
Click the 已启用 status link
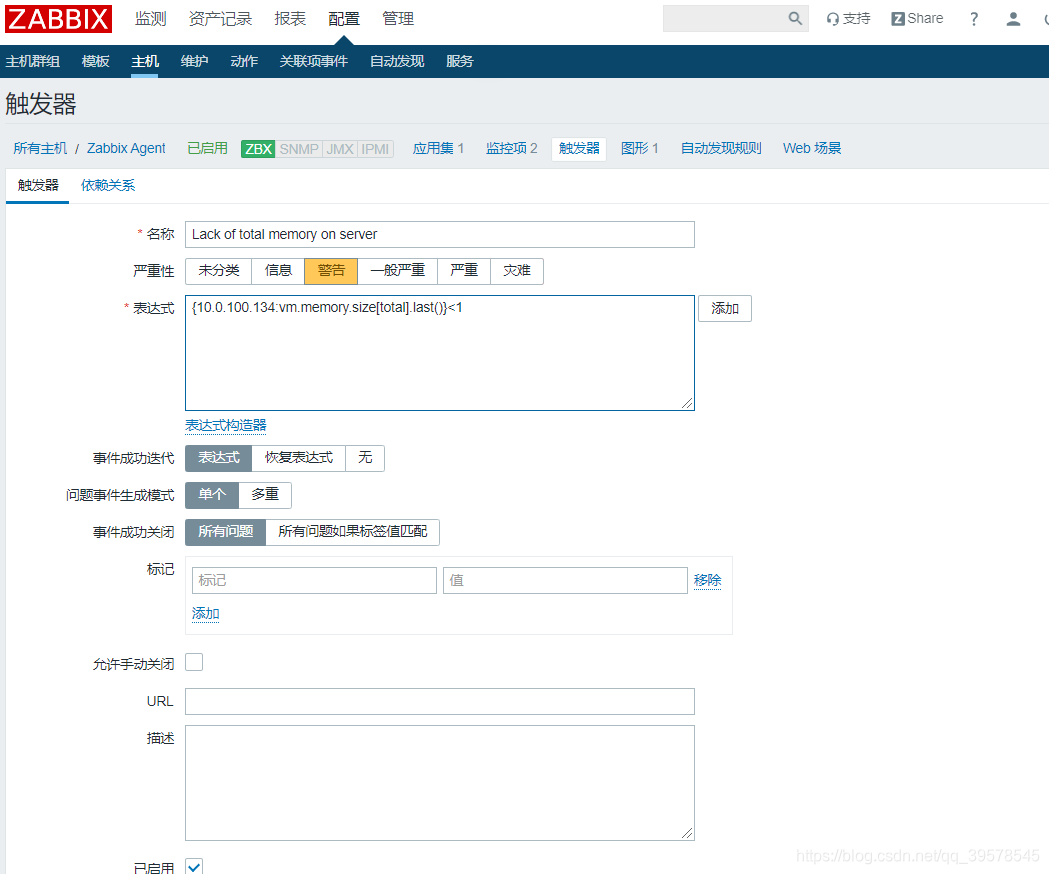(x=207, y=149)
